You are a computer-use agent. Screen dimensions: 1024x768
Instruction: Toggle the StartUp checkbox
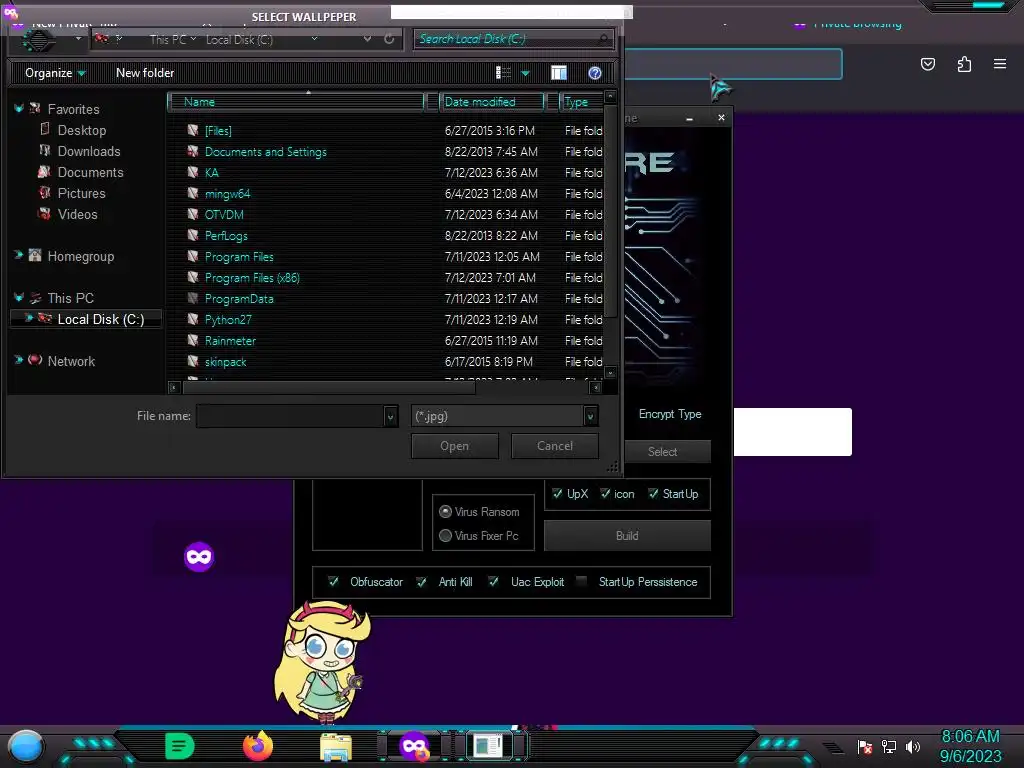(x=653, y=494)
